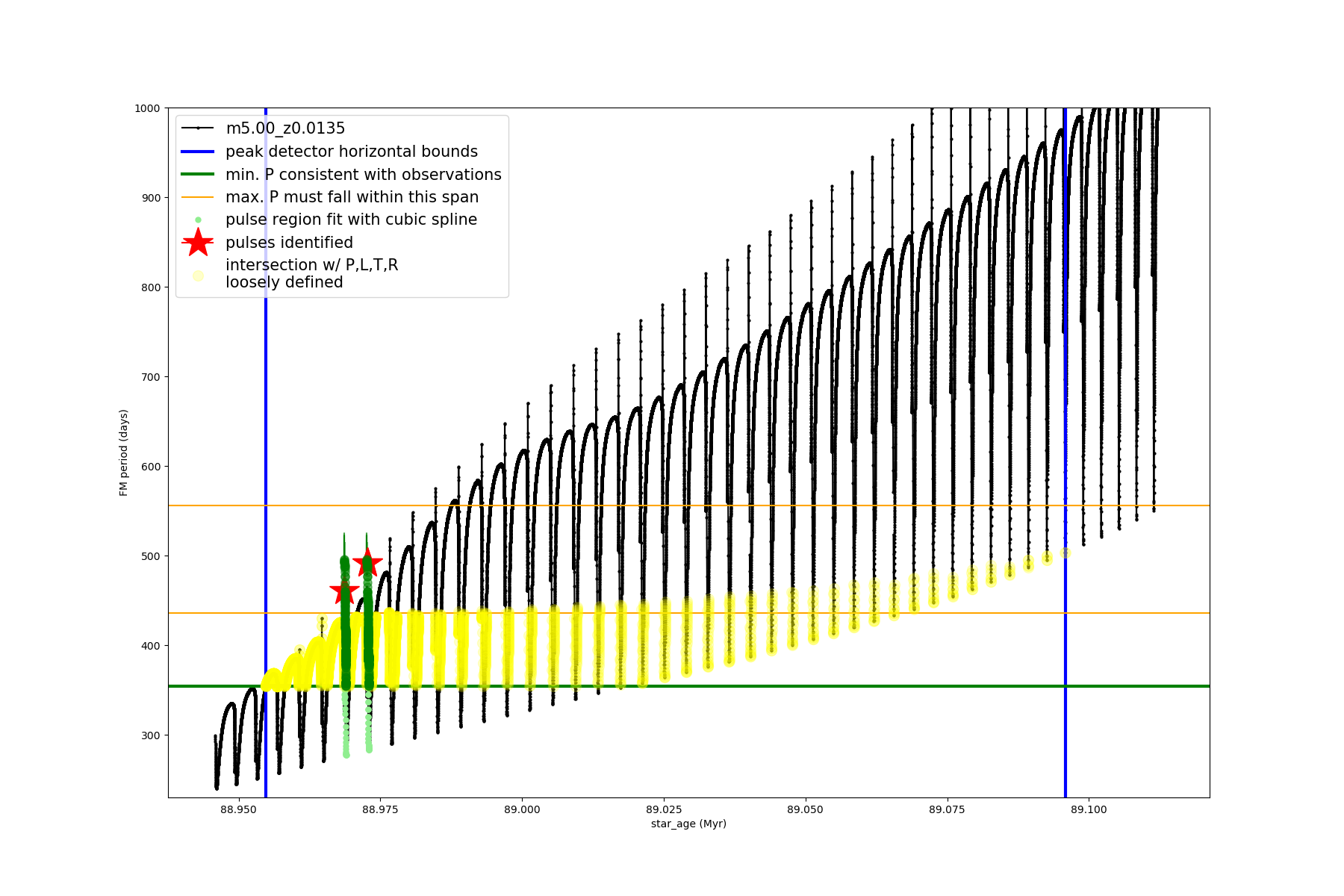Image resolution: width=1344 pixels, height=896 pixels.
Task: Select 'min. P consistent with observations' legend text
Action: tap(363, 174)
